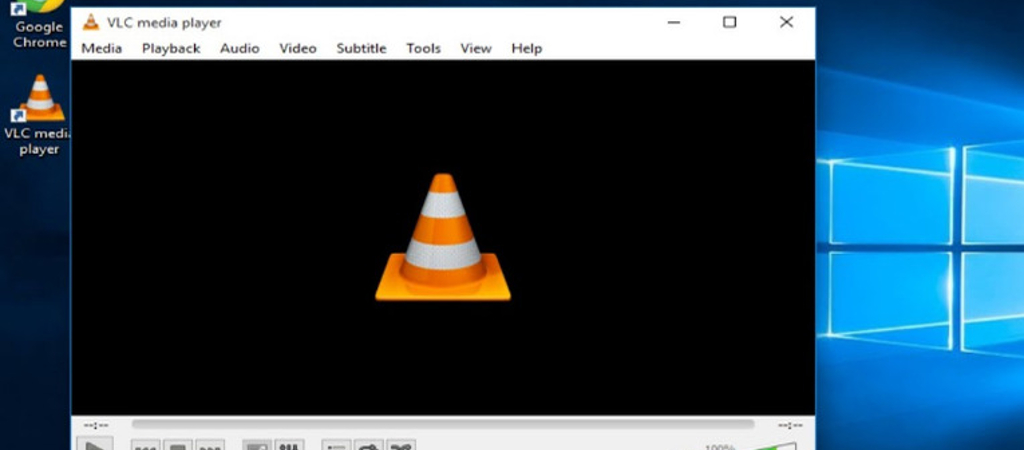Viewport: 1024px width, 450px height.
Task: Open the Playback menu
Action: pyautogui.click(x=171, y=48)
